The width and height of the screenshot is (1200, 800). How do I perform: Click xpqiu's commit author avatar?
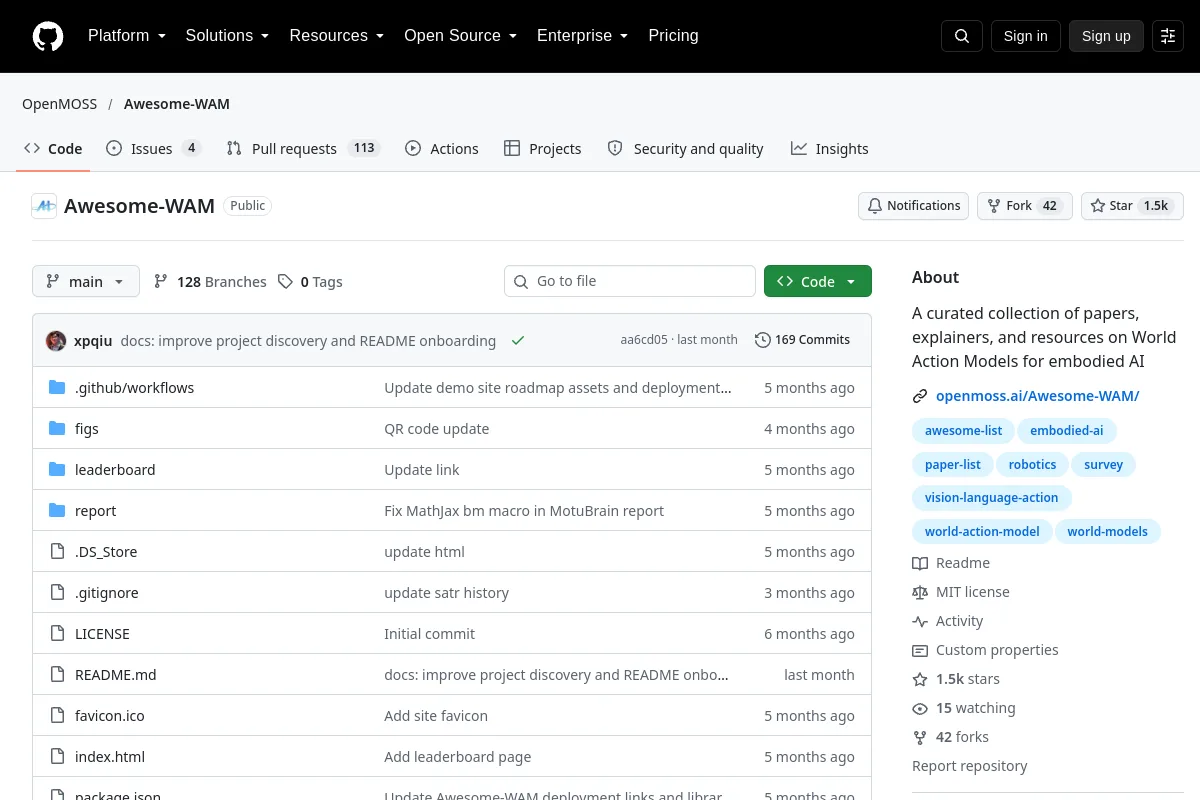click(56, 340)
